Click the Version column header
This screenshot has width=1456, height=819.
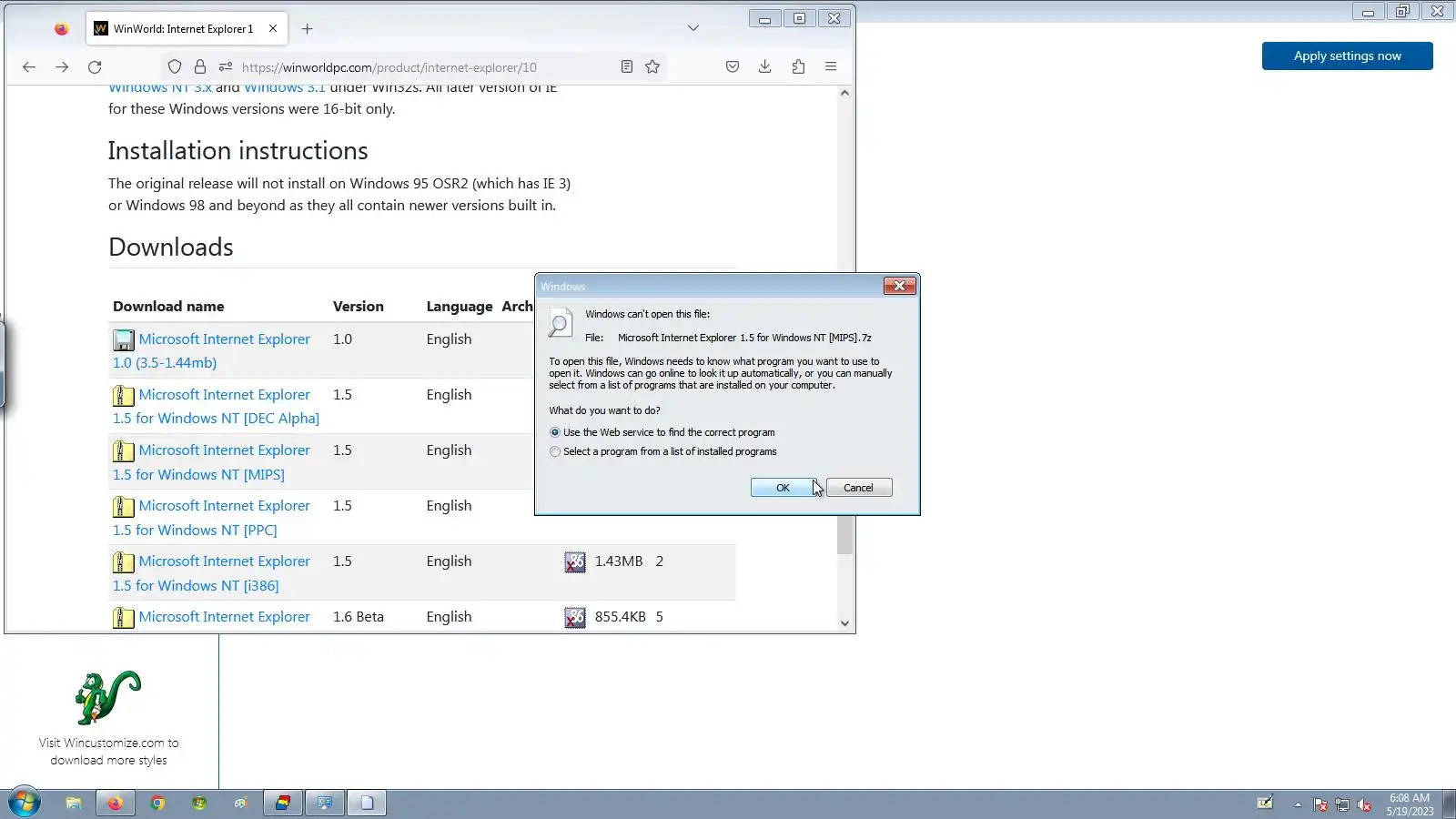point(359,307)
